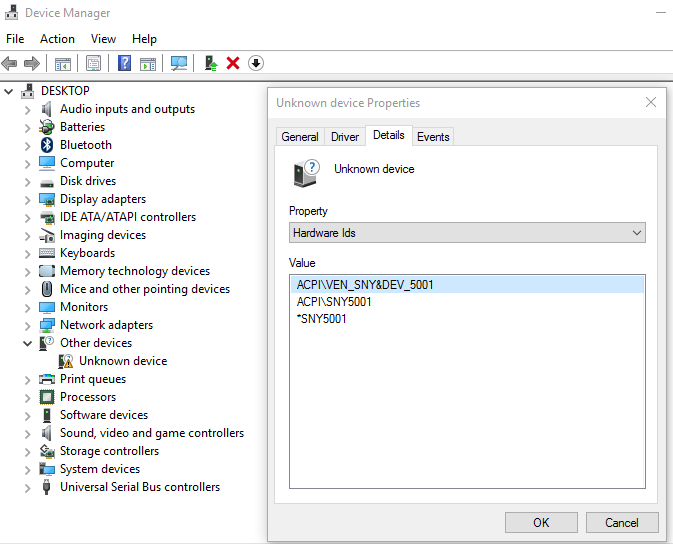
Task: Toggle the console tree pane icon
Action: pyautogui.click(x=63, y=64)
